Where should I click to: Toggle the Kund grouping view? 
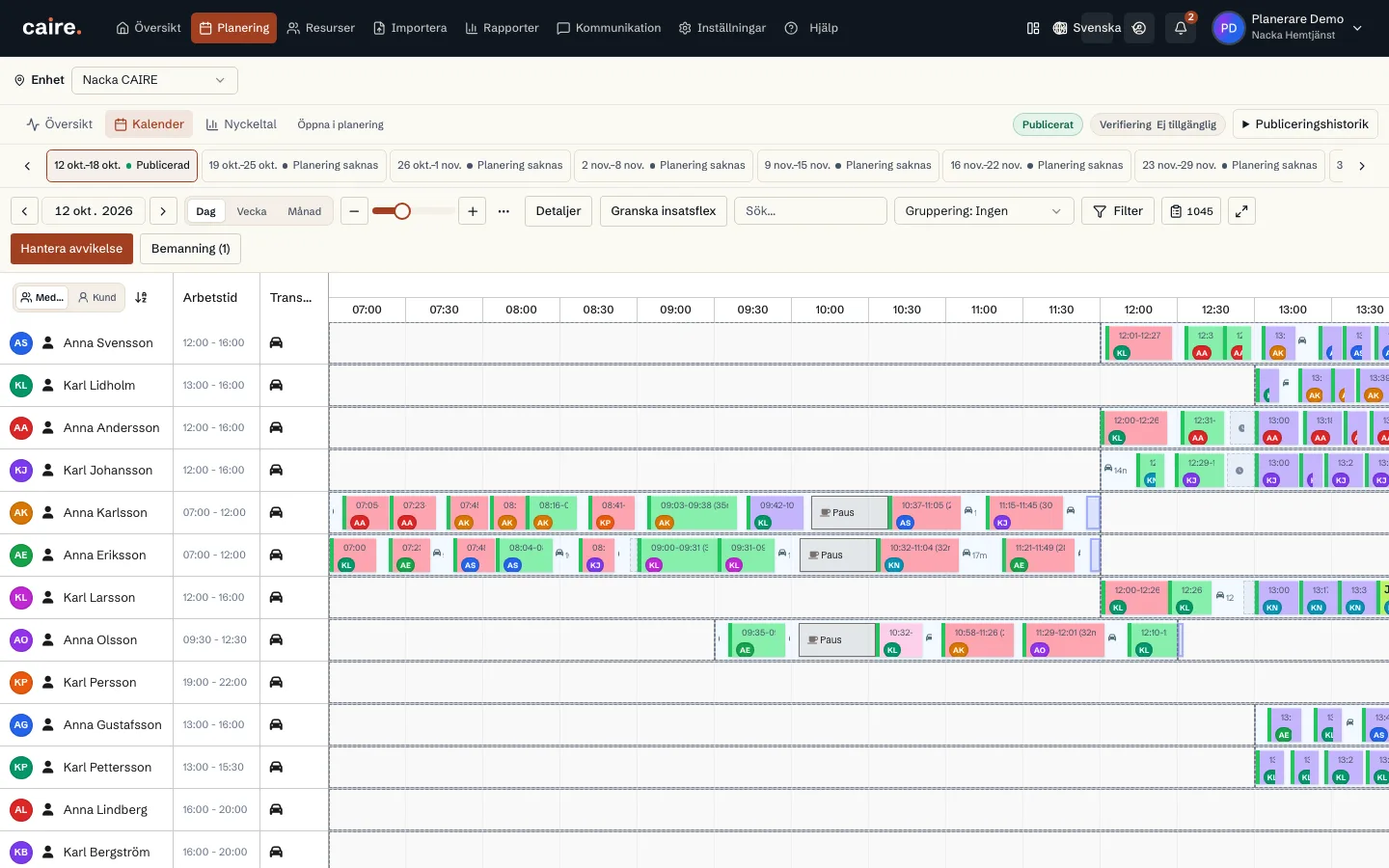[x=97, y=297]
